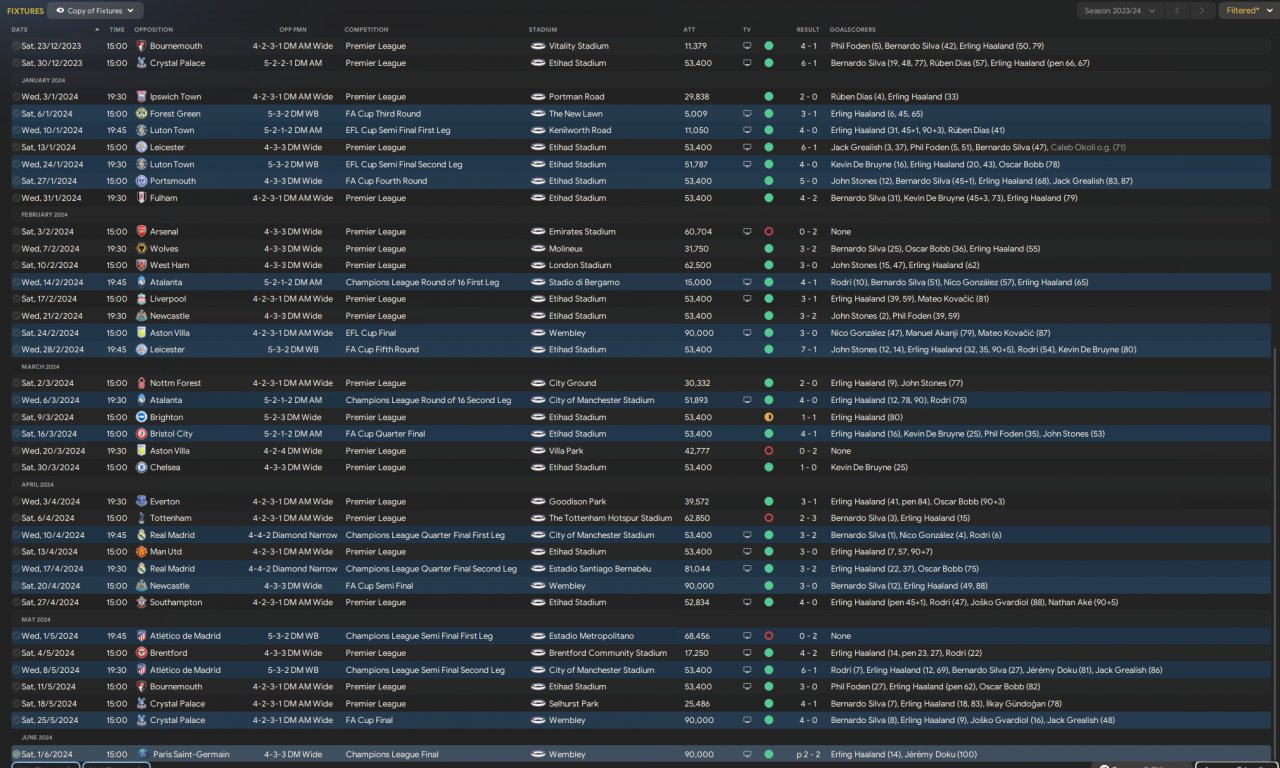Click the Arsenal club badge

tap(141, 232)
